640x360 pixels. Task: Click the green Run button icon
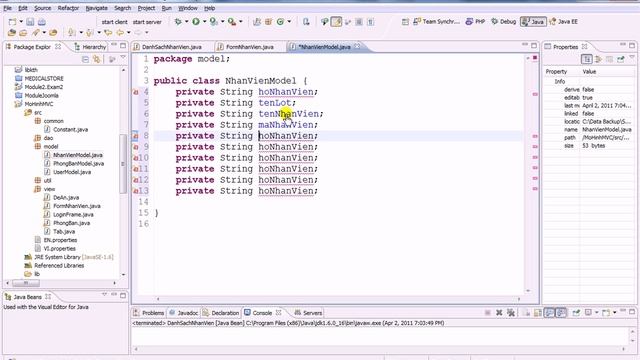[x=196, y=22]
